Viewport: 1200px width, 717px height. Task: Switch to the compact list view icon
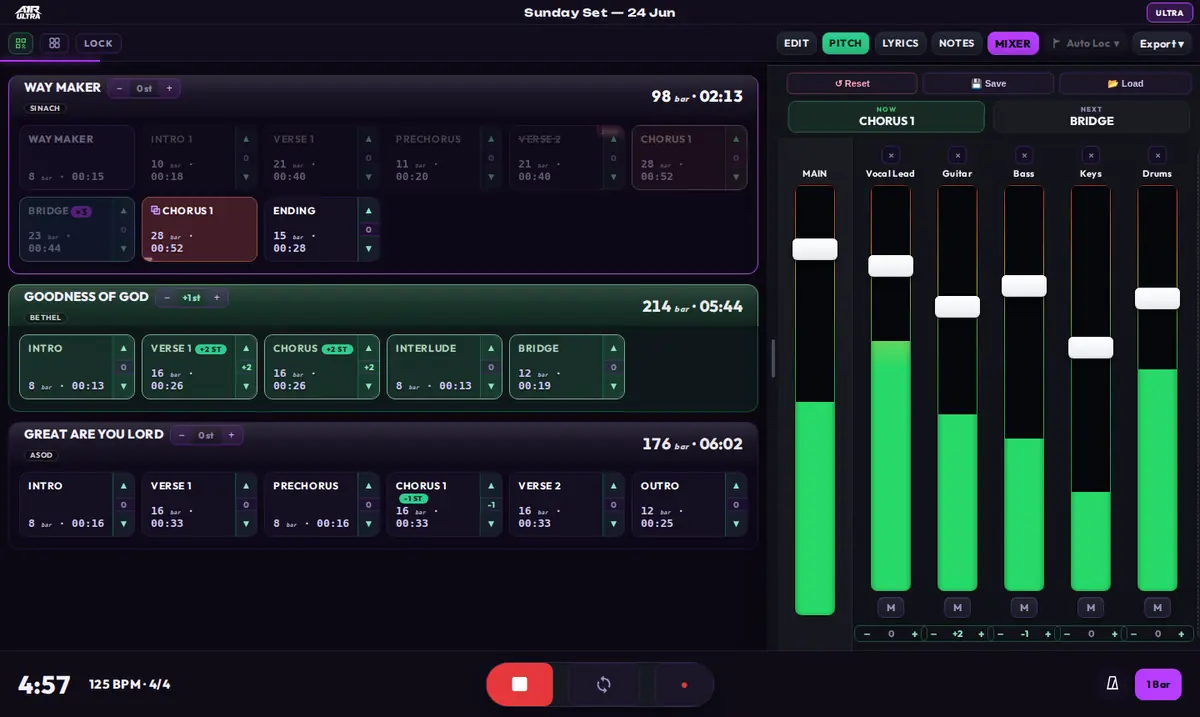(21, 43)
